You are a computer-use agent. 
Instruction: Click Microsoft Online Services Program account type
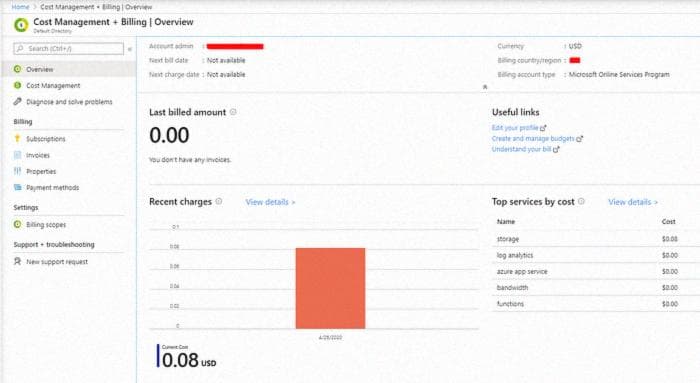tap(619, 75)
